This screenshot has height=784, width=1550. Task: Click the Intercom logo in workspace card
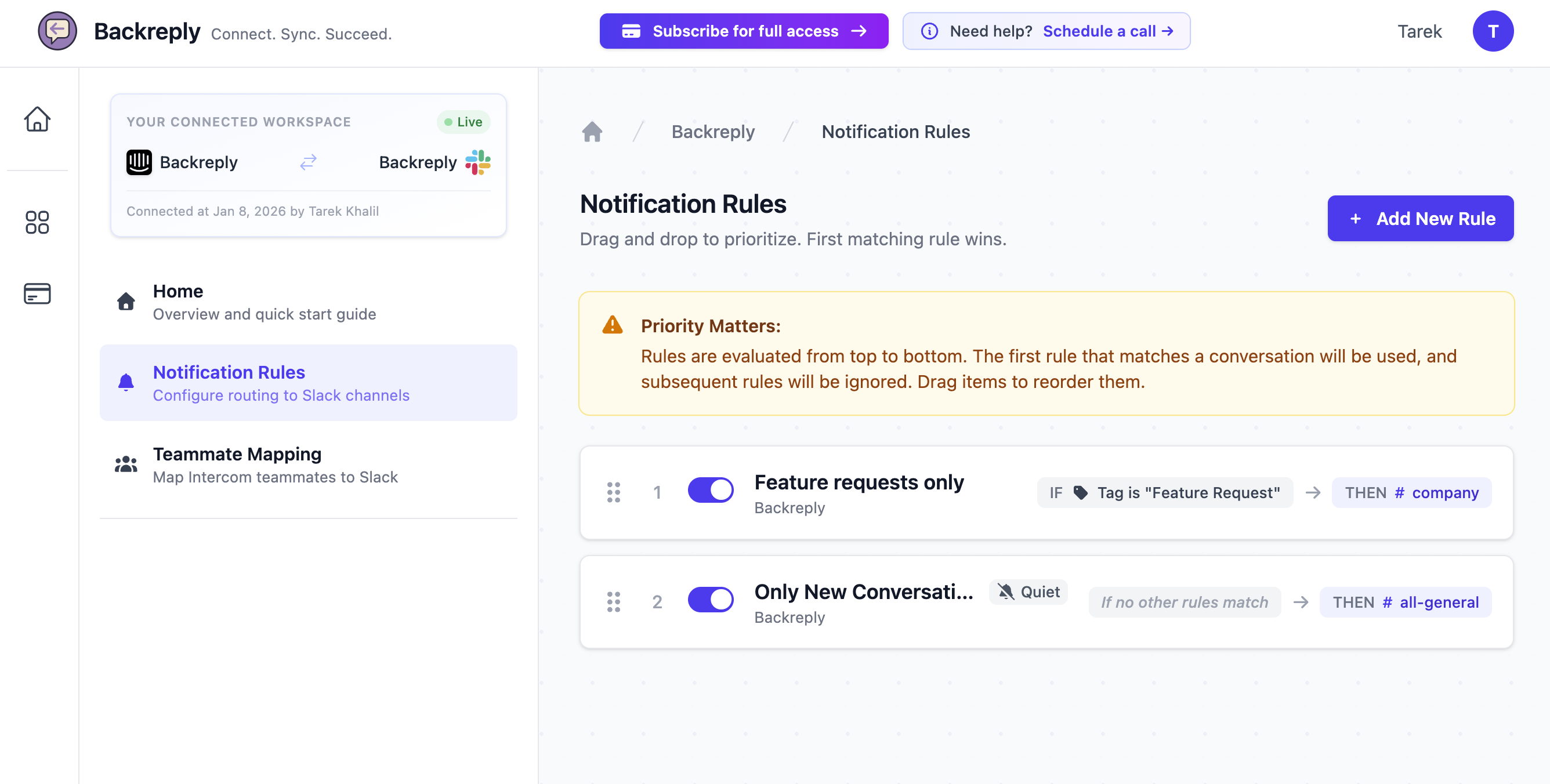coord(139,162)
